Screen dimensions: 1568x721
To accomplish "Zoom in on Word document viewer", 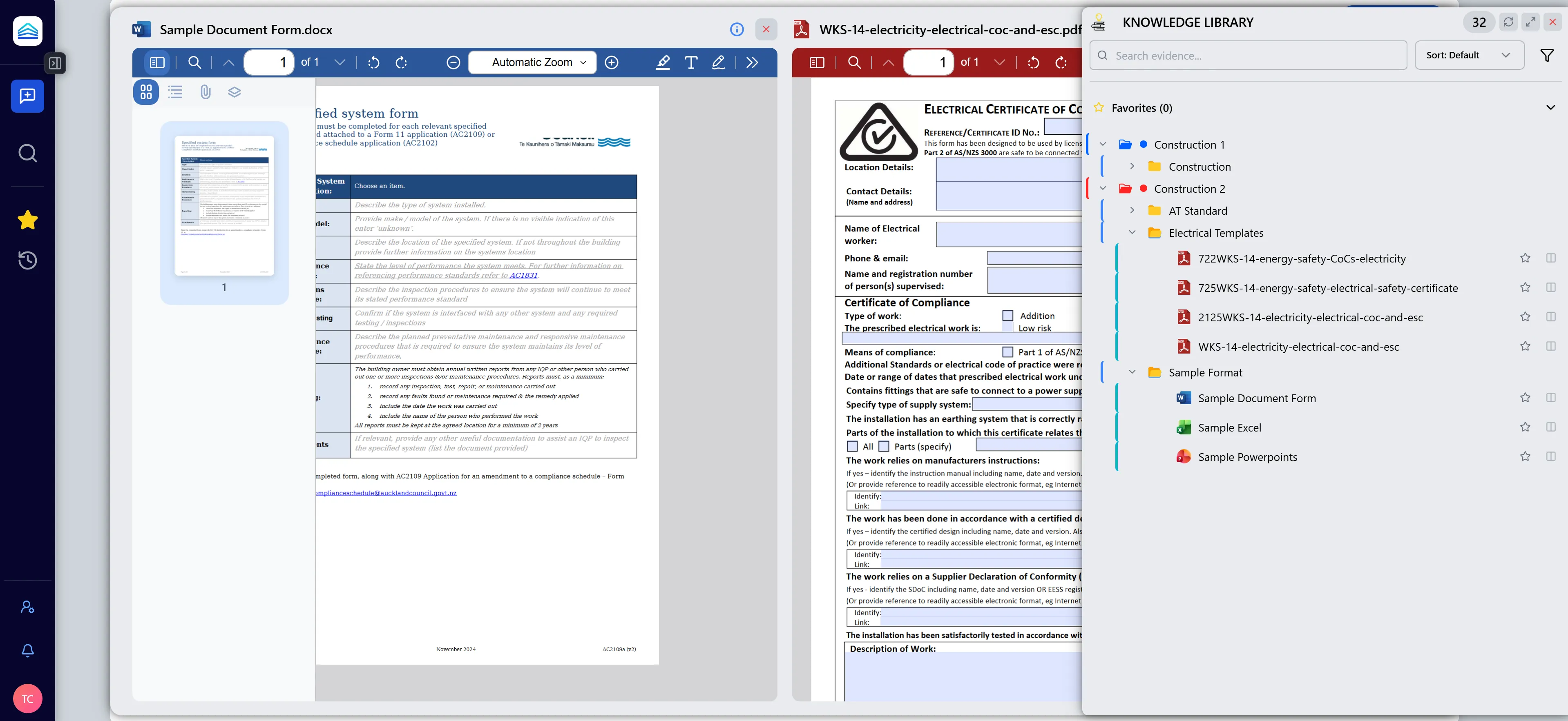I will [612, 62].
